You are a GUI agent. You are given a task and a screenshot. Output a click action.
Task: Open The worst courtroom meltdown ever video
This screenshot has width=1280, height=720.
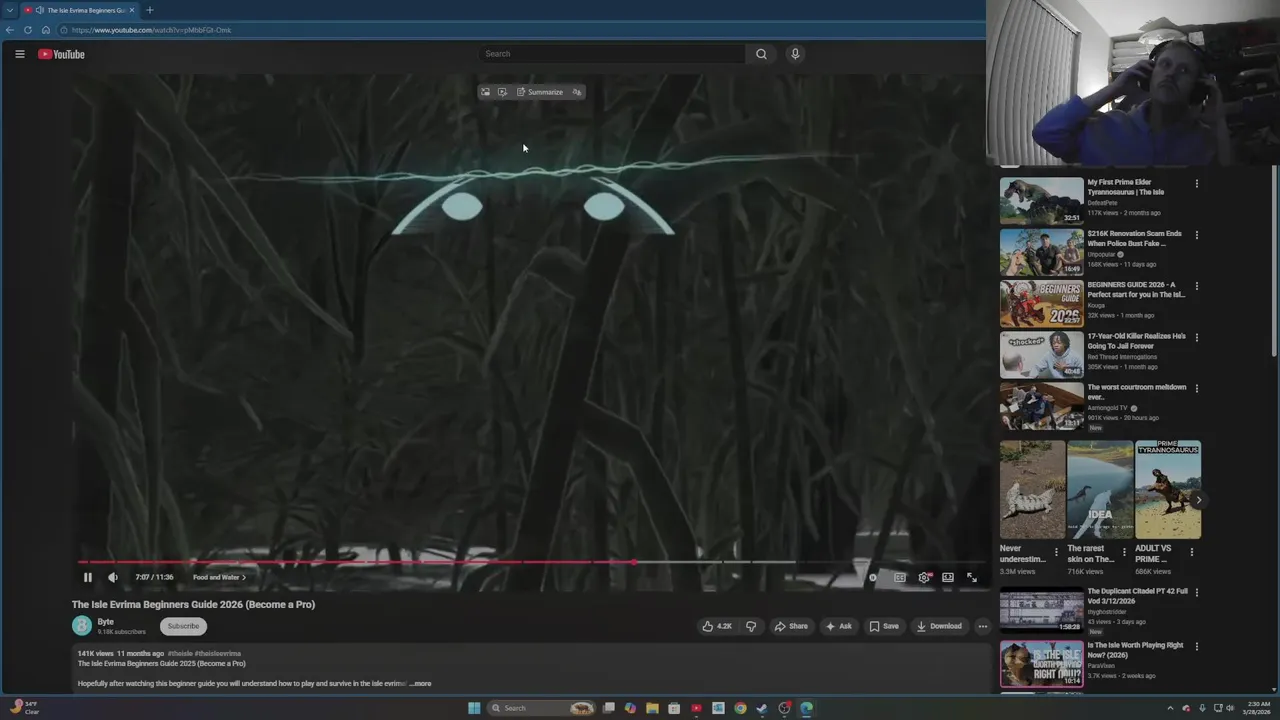click(x=1042, y=405)
